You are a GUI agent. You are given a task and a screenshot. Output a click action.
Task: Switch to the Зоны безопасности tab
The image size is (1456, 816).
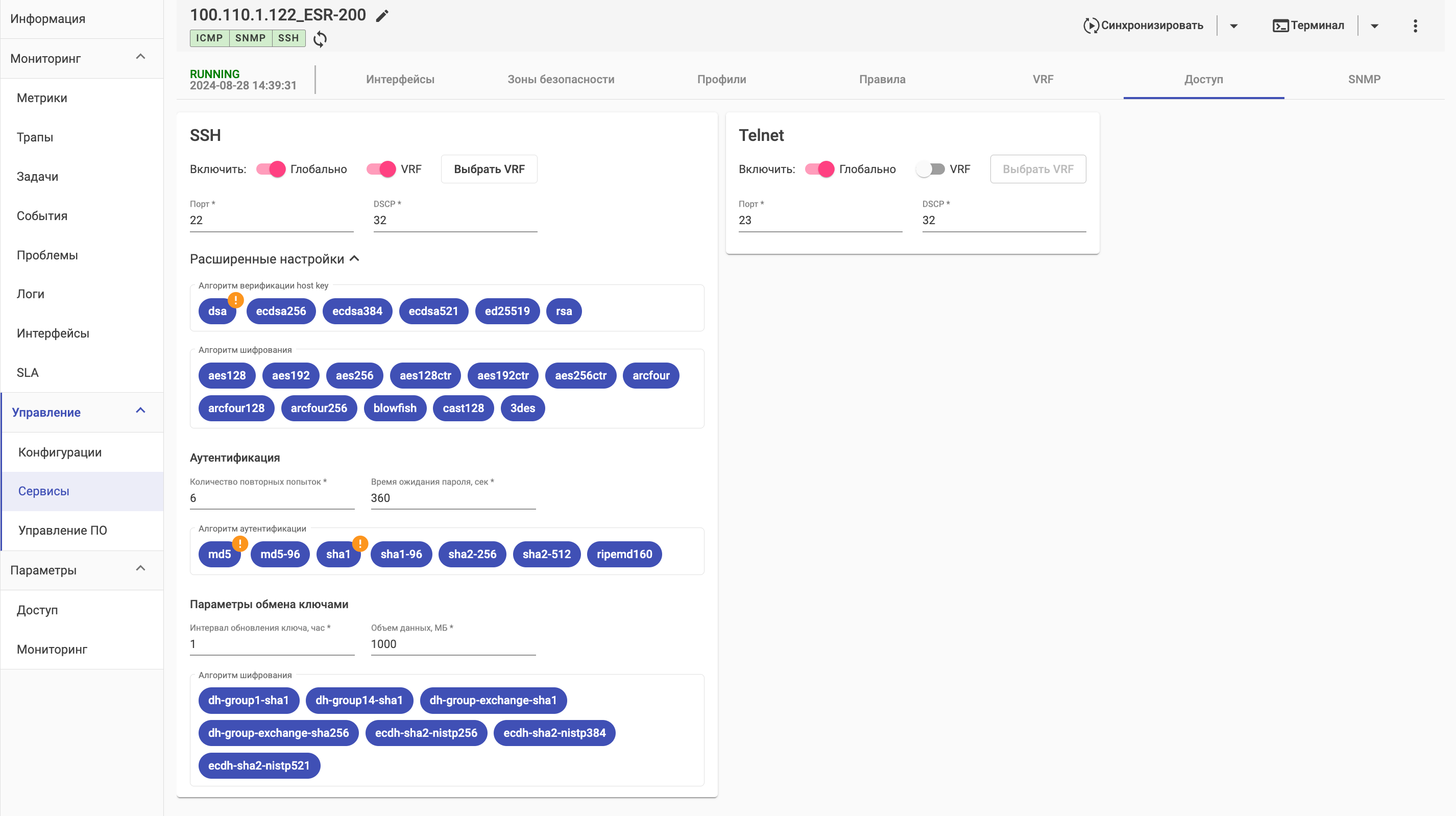(x=560, y=79)
